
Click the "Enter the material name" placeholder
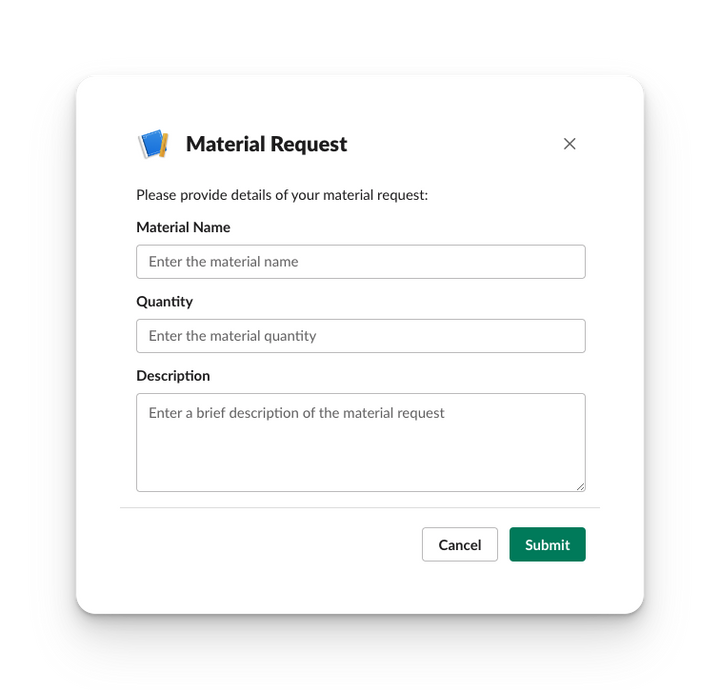[223, 262]
